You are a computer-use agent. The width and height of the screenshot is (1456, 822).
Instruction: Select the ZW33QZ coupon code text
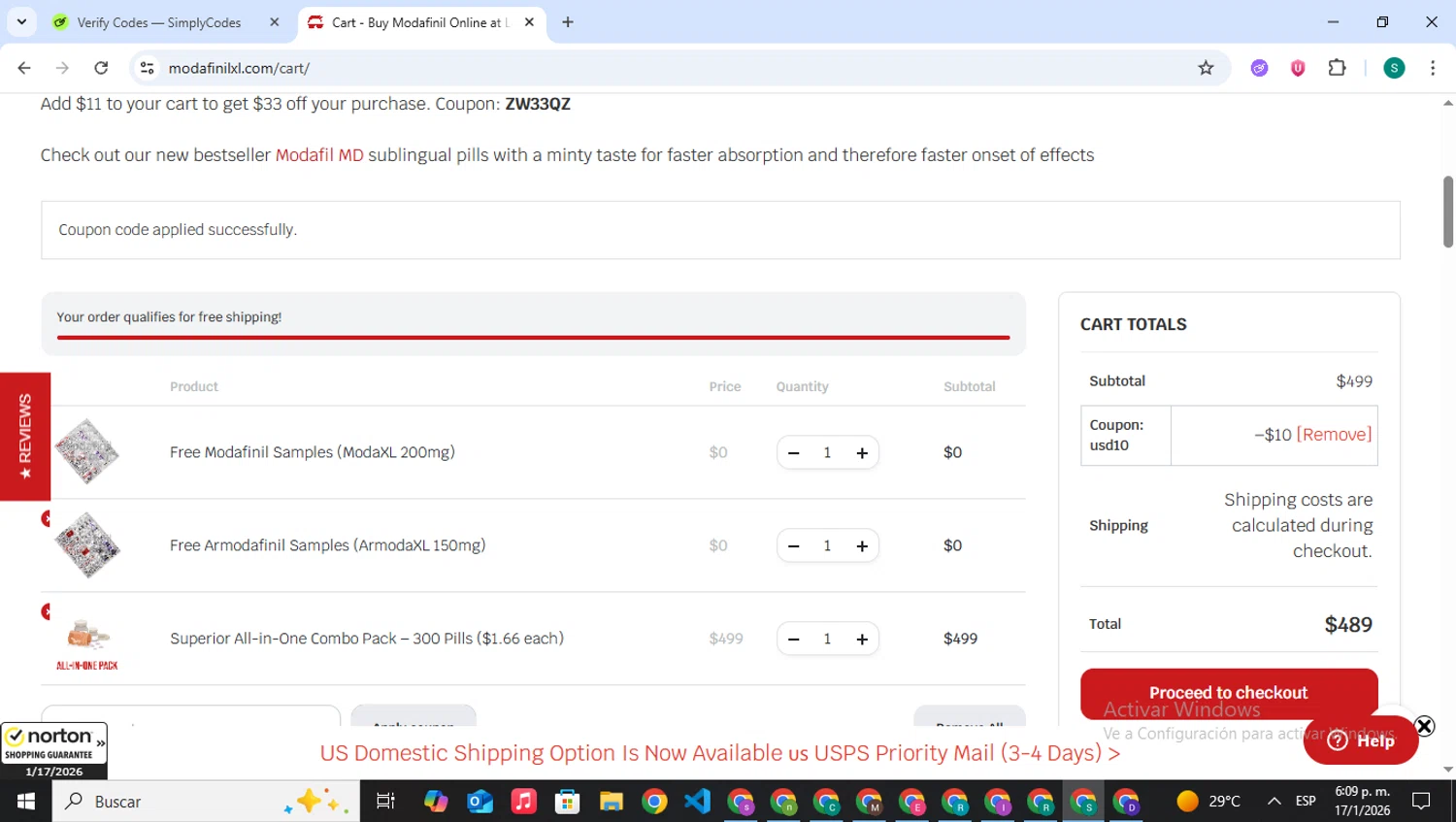tap(538, 104)
